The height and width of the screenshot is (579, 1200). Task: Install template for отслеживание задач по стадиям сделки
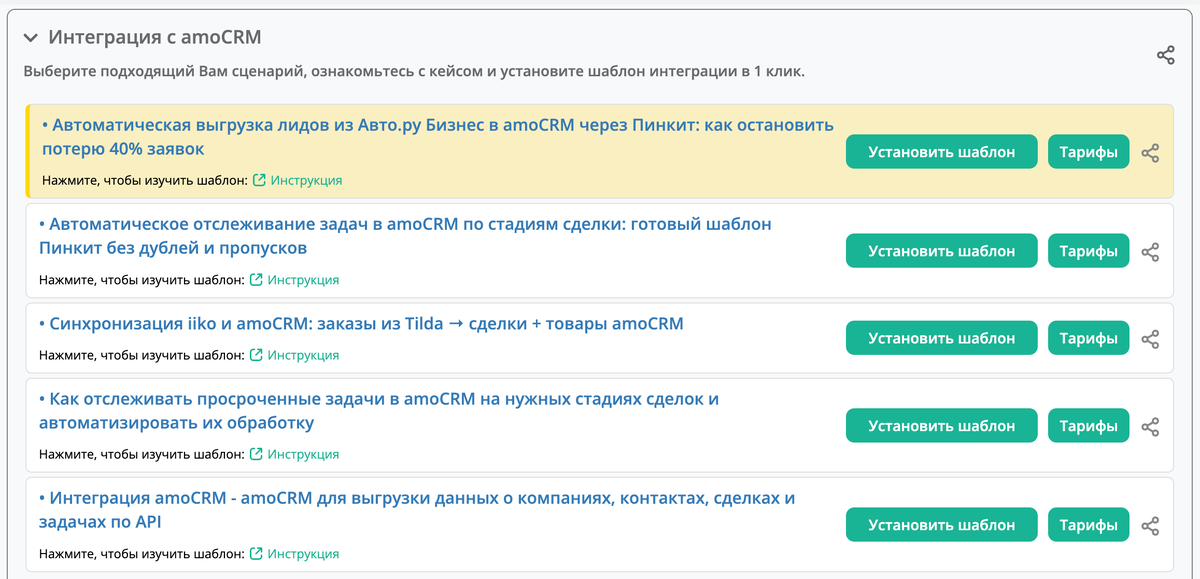[x=942, y=251]
